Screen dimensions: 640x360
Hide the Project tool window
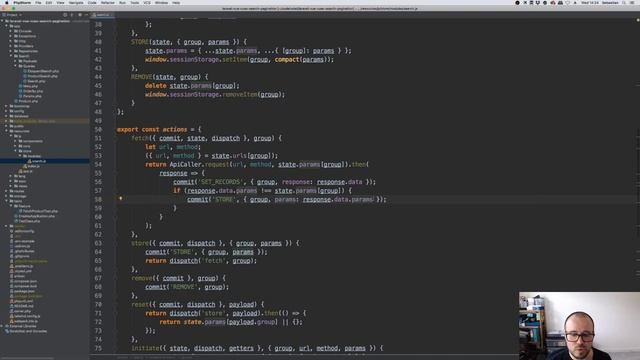click(x=87, y=15)
